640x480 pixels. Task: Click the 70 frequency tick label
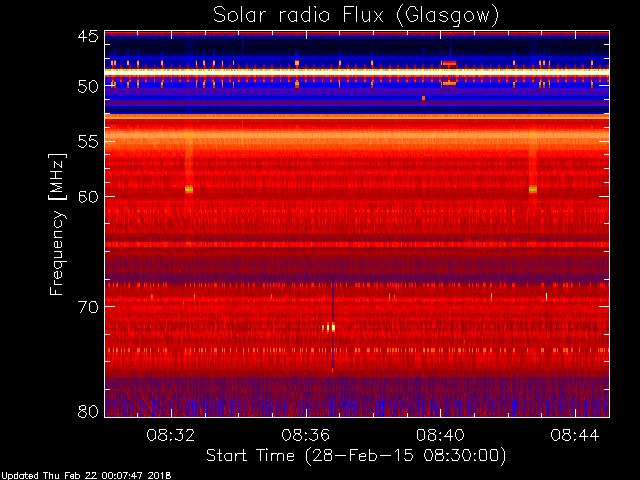pyautogui.click(x=89, y=307)
